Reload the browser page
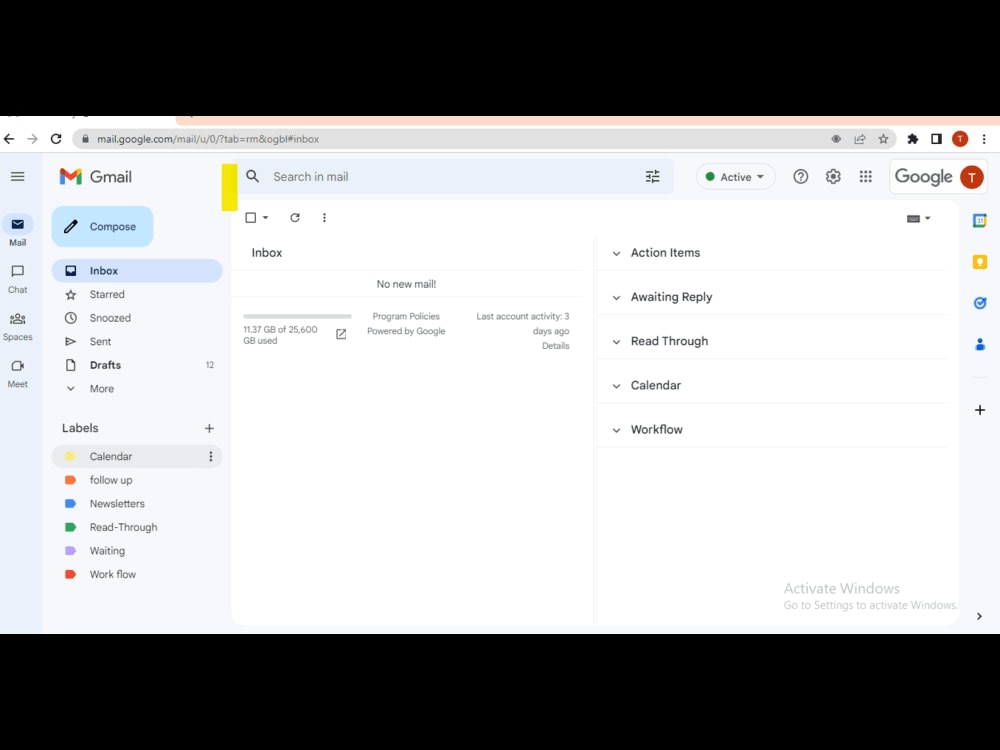The image size is (1000, 750). click(x=56, y=138)
